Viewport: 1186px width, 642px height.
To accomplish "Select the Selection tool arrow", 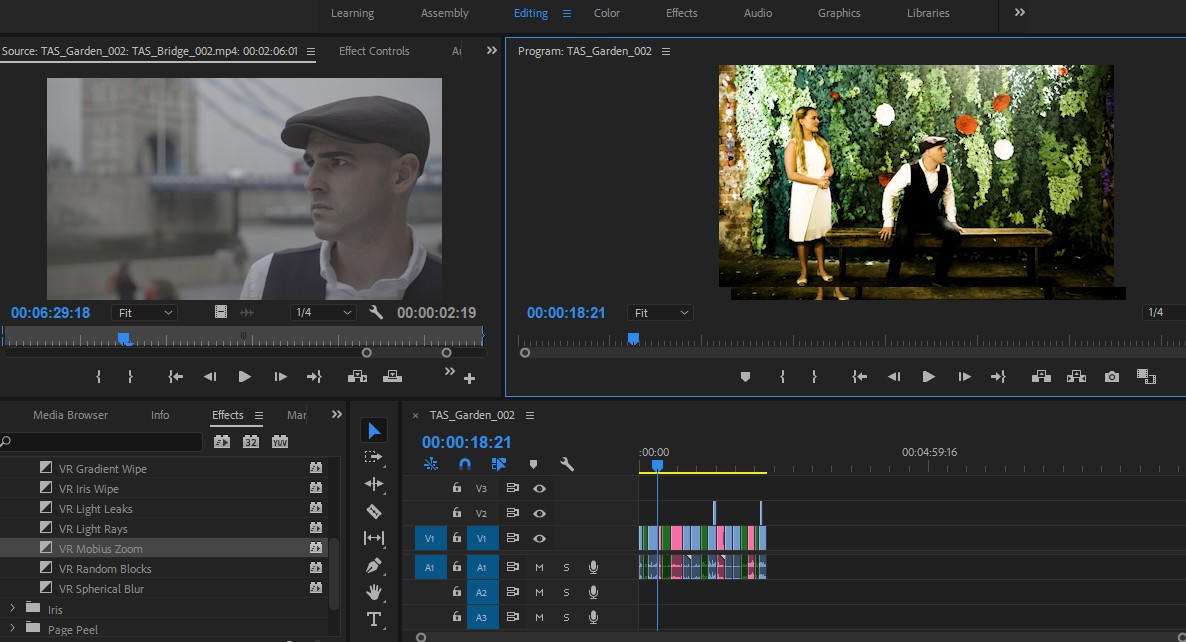I will coord(374,430).
